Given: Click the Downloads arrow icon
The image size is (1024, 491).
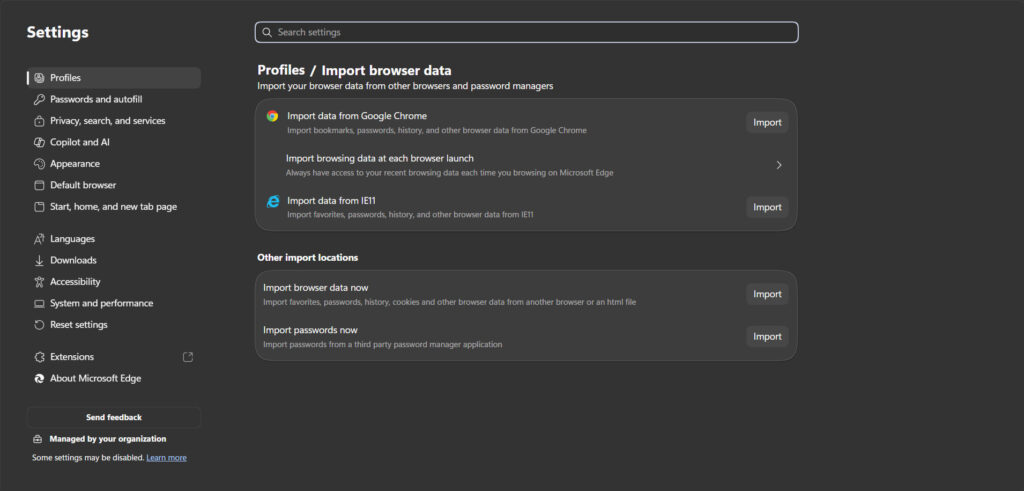Looking at the screenshot, I should 39,261.
